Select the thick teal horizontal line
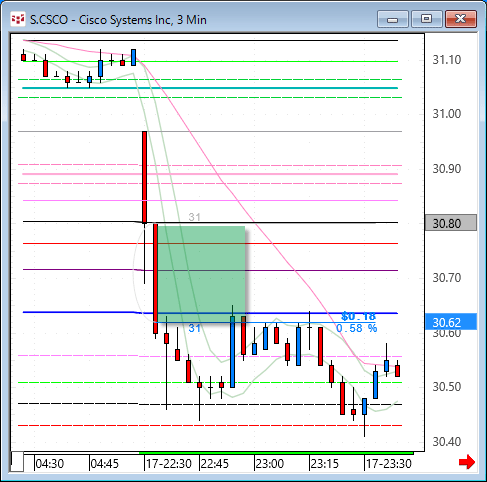Viewport: 487px width, 482px height. 210,88
